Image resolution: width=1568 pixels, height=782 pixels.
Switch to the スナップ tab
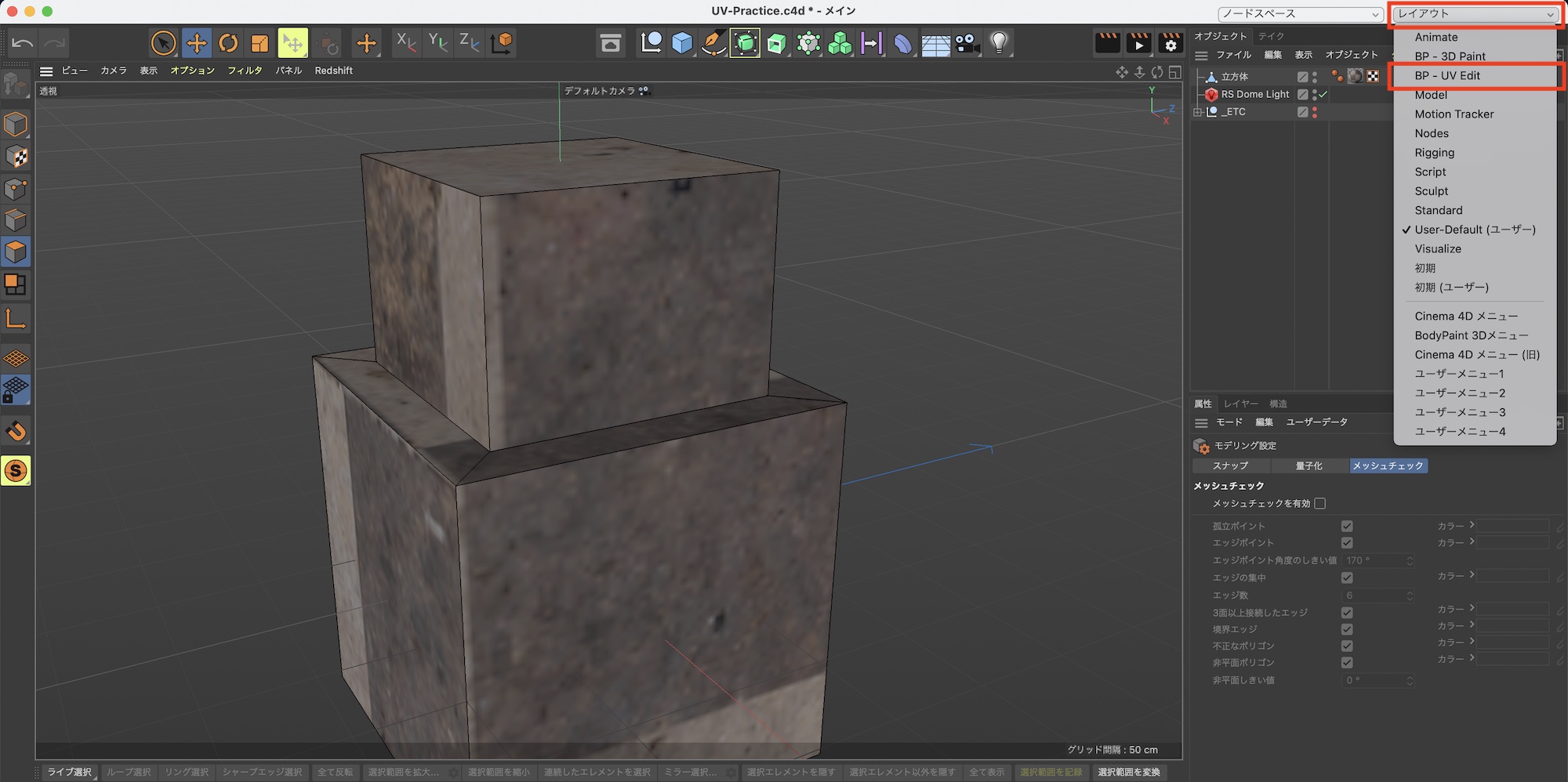pyautogui.click(x=1230, y=466)
